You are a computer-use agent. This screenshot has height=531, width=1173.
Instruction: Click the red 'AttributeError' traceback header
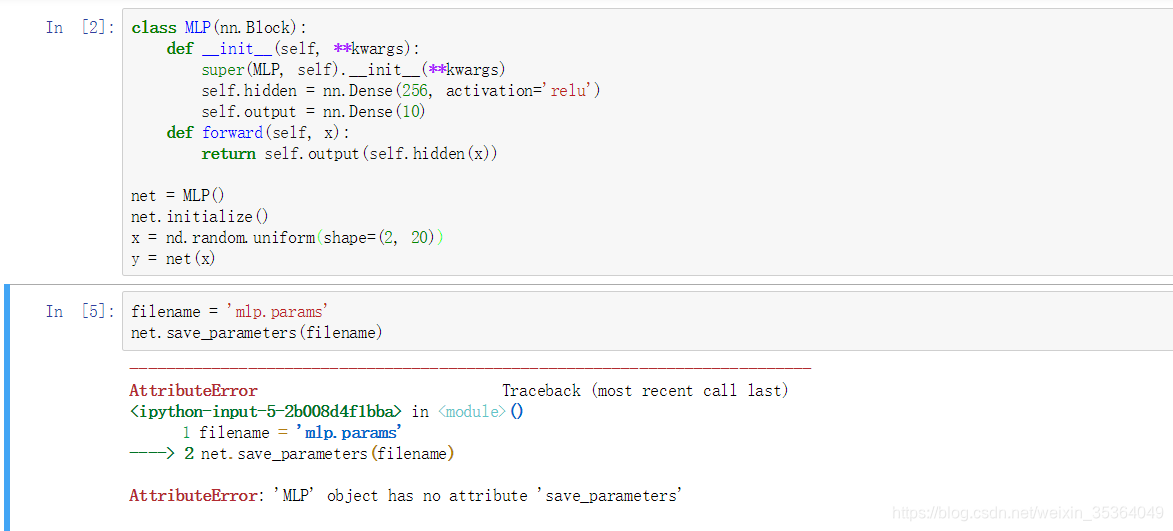(193, 390)
